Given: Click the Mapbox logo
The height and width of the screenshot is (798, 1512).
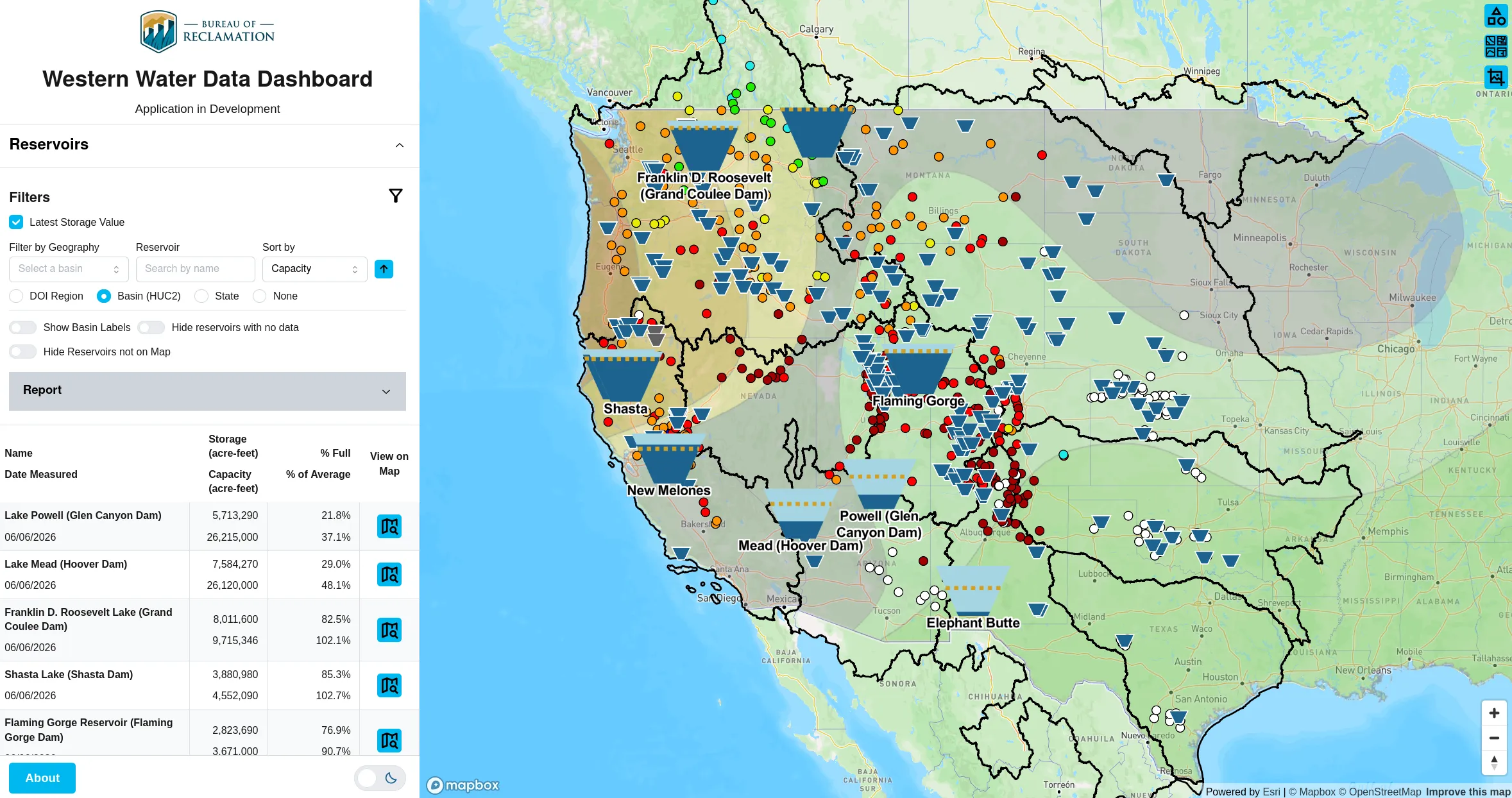Looking at the screenshot, I should coord(463,785).
